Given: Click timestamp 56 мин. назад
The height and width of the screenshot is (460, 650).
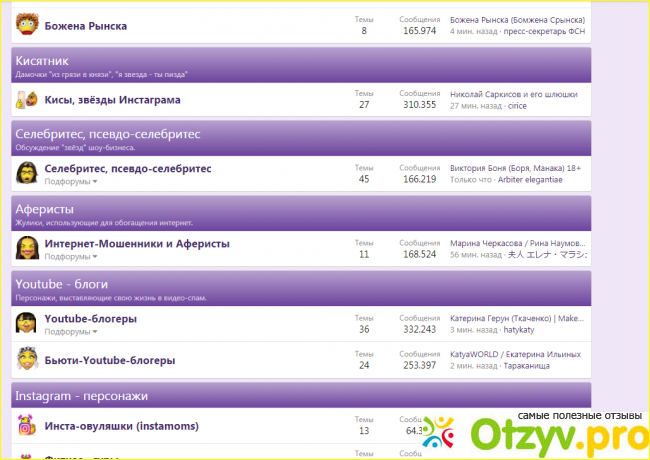Looking at the screenshot, I should point(476,255).
